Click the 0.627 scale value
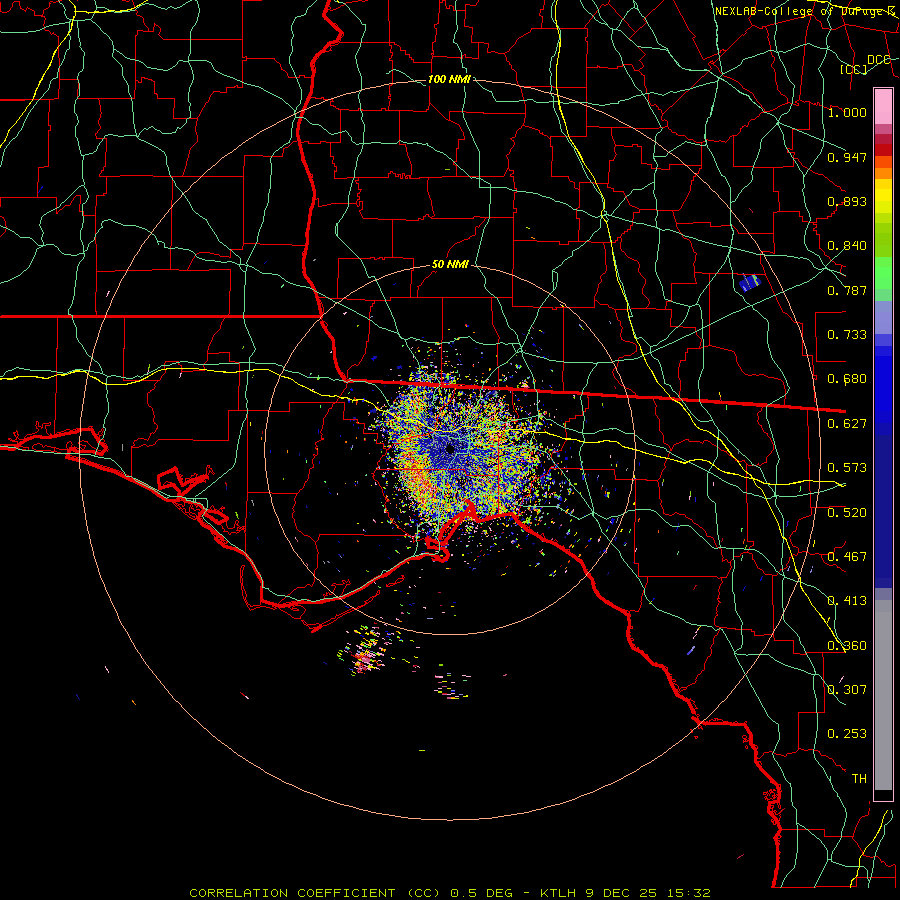The width and height of the screenshot is (900, 900). click(x=847, y=424)
